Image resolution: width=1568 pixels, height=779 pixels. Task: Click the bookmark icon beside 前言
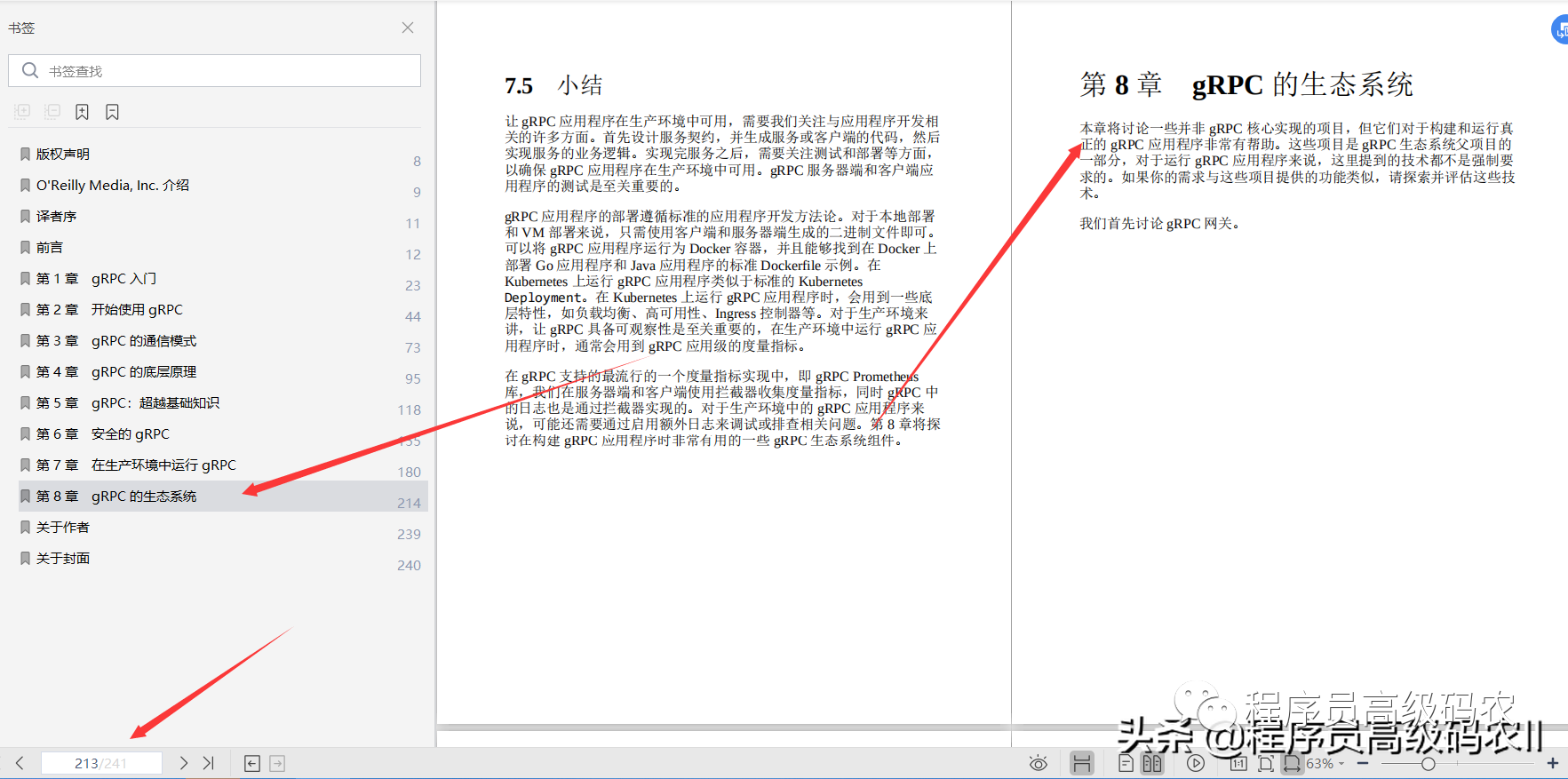pos(25,247)
